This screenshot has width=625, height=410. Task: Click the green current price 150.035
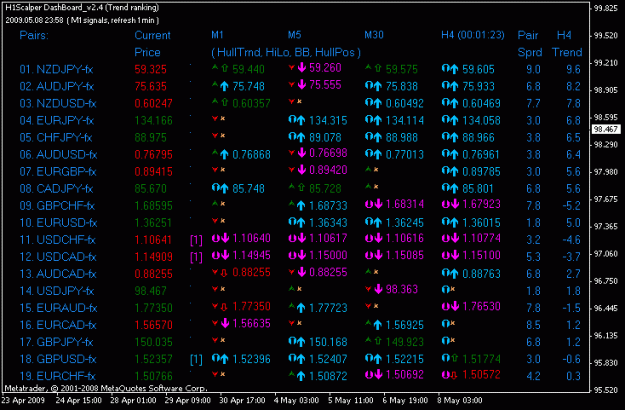click(x=153, y=342)
